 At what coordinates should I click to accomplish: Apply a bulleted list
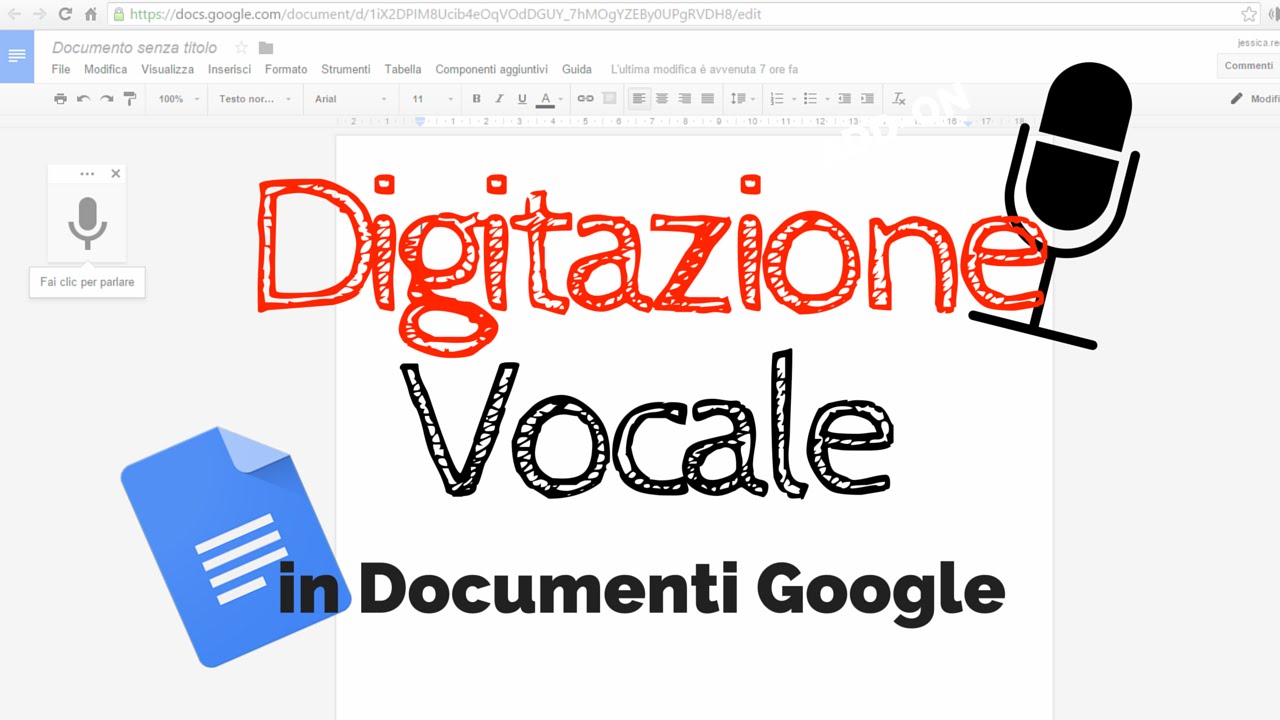pyautogui.click(x=810, y=99)
